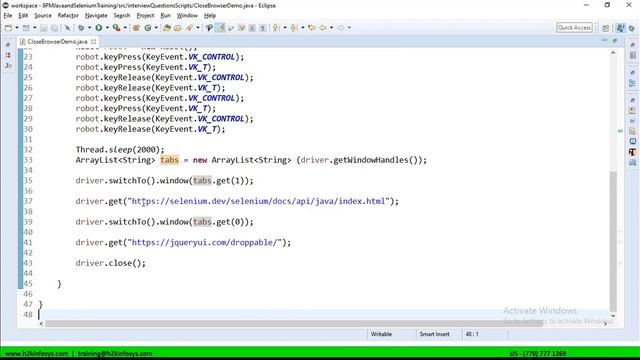Click inside the Quick Access field
Viewport: 640px width, 360px height.
tap(574, 27)
